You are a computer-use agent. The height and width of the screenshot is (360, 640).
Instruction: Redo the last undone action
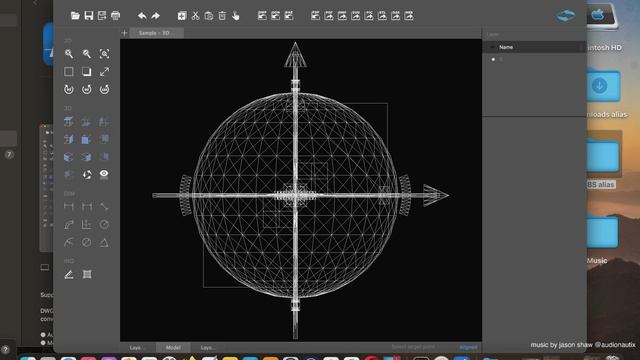(155, 16)
